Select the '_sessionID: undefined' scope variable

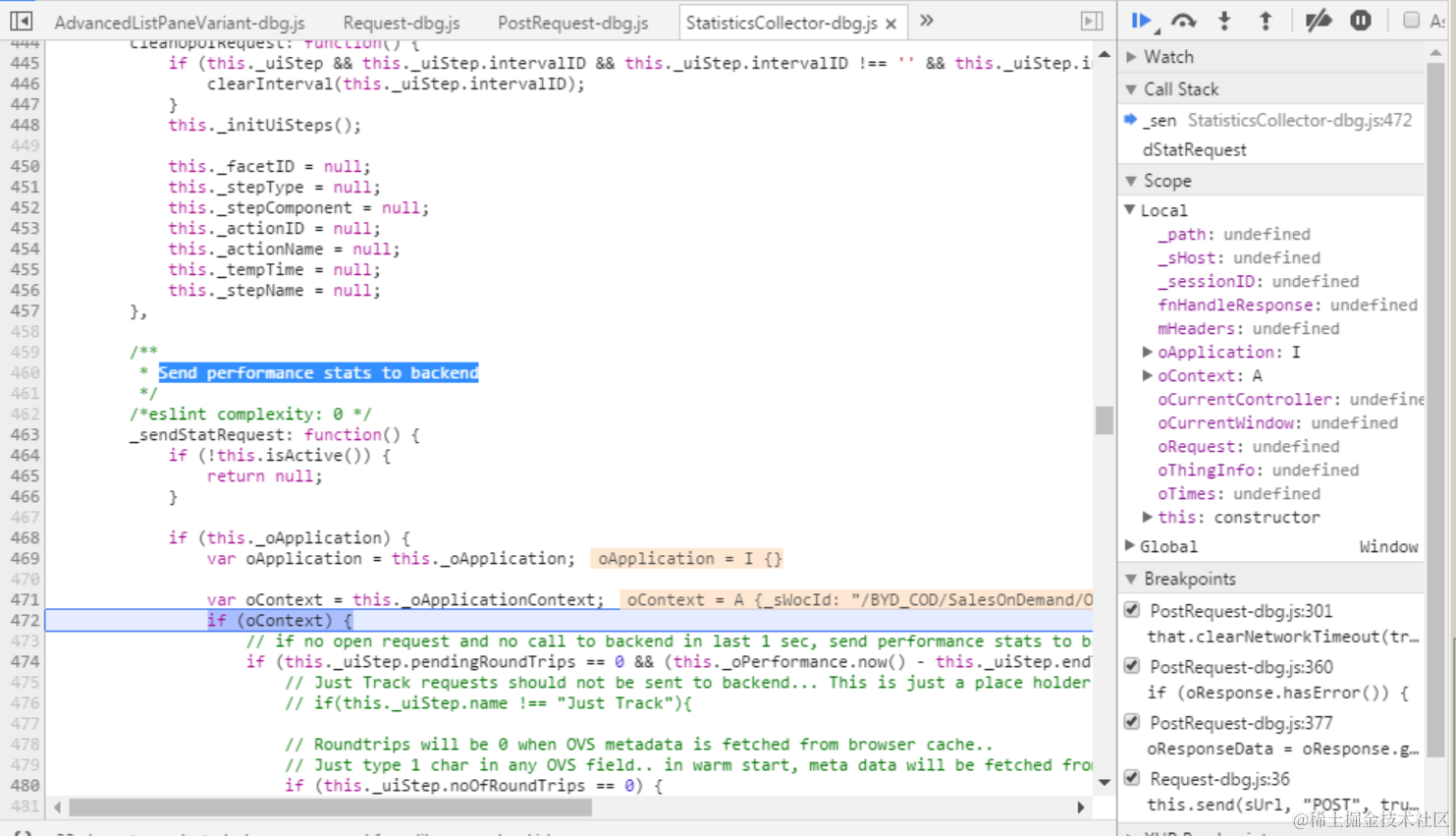[x=1259, y=281]
